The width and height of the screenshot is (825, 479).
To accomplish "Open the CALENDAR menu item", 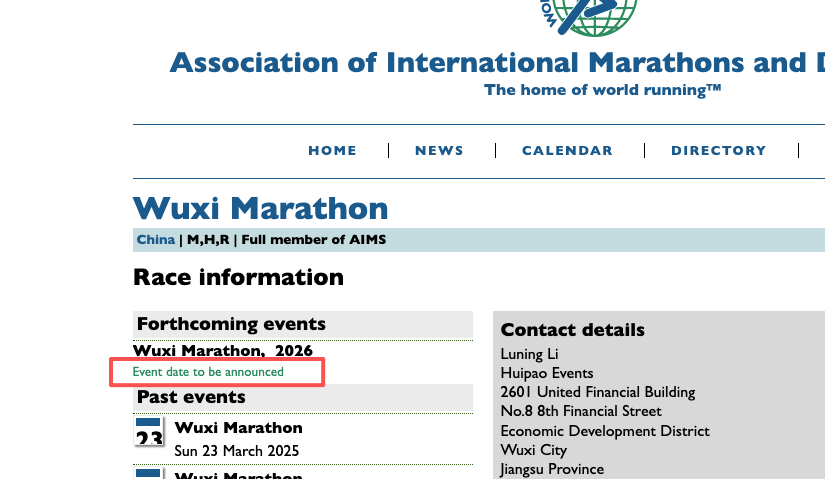I will [567, 150].
